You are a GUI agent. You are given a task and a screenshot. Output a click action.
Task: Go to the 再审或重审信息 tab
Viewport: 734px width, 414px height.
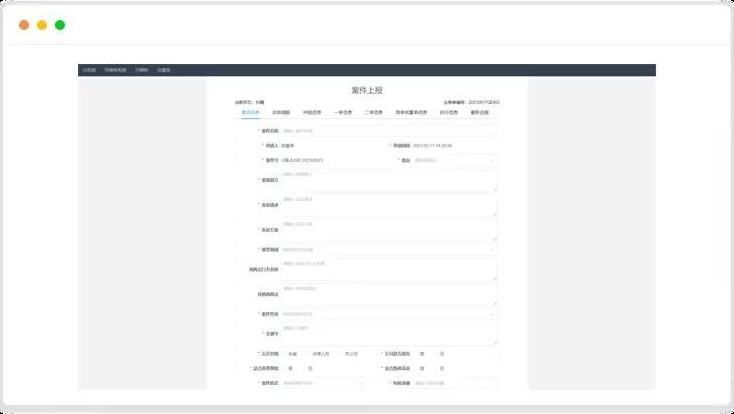click(411, 112)
